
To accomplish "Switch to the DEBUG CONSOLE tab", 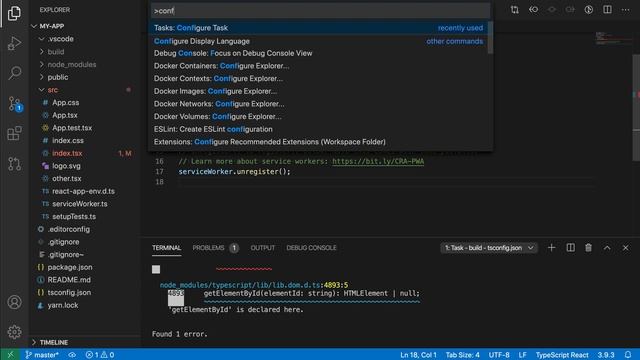I will tap(311, 248).
